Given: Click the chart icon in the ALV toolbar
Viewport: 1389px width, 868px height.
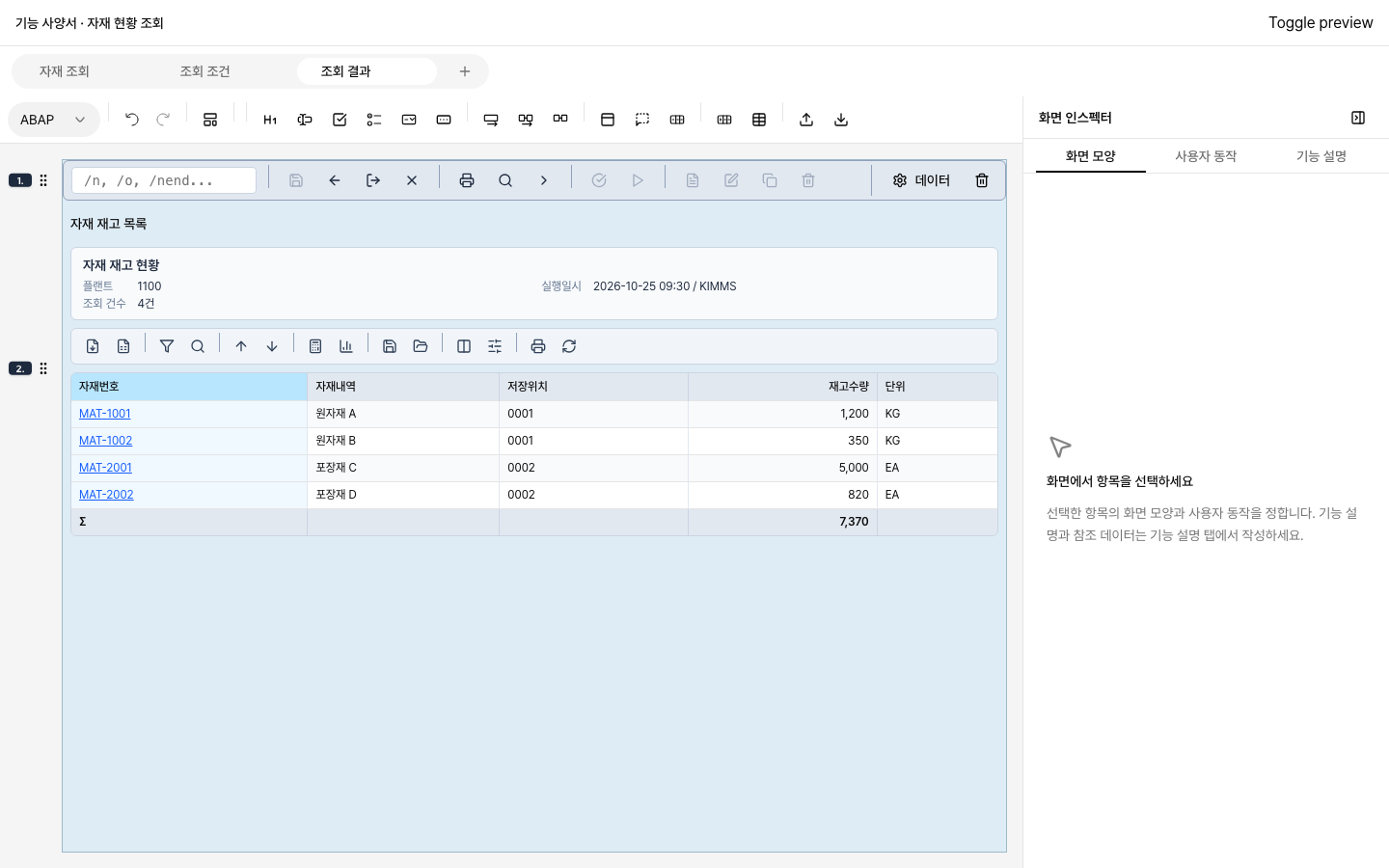Looking at the screenshot, I should [x=346, y=346].
